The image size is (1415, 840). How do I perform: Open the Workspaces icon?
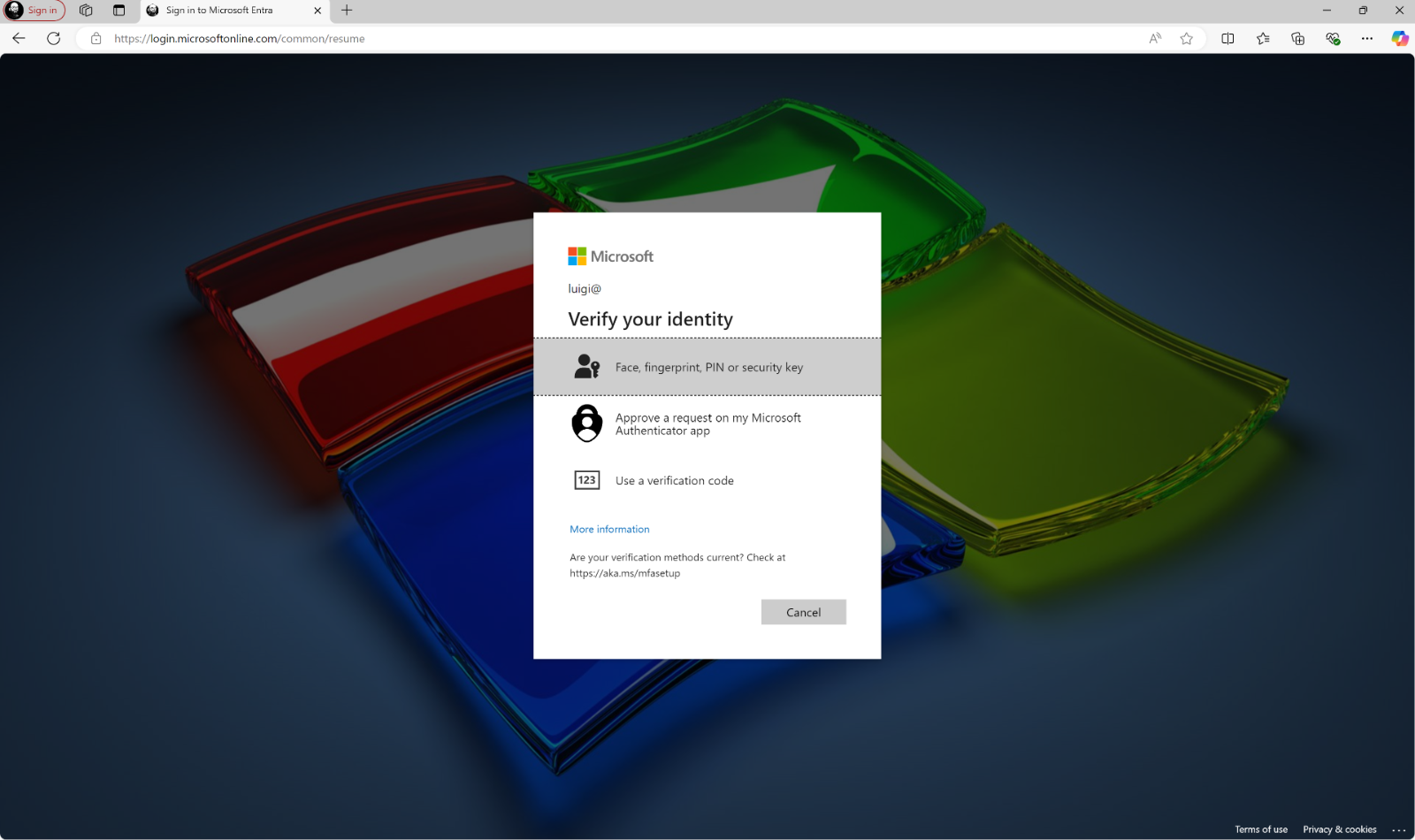tap(86, 11)
